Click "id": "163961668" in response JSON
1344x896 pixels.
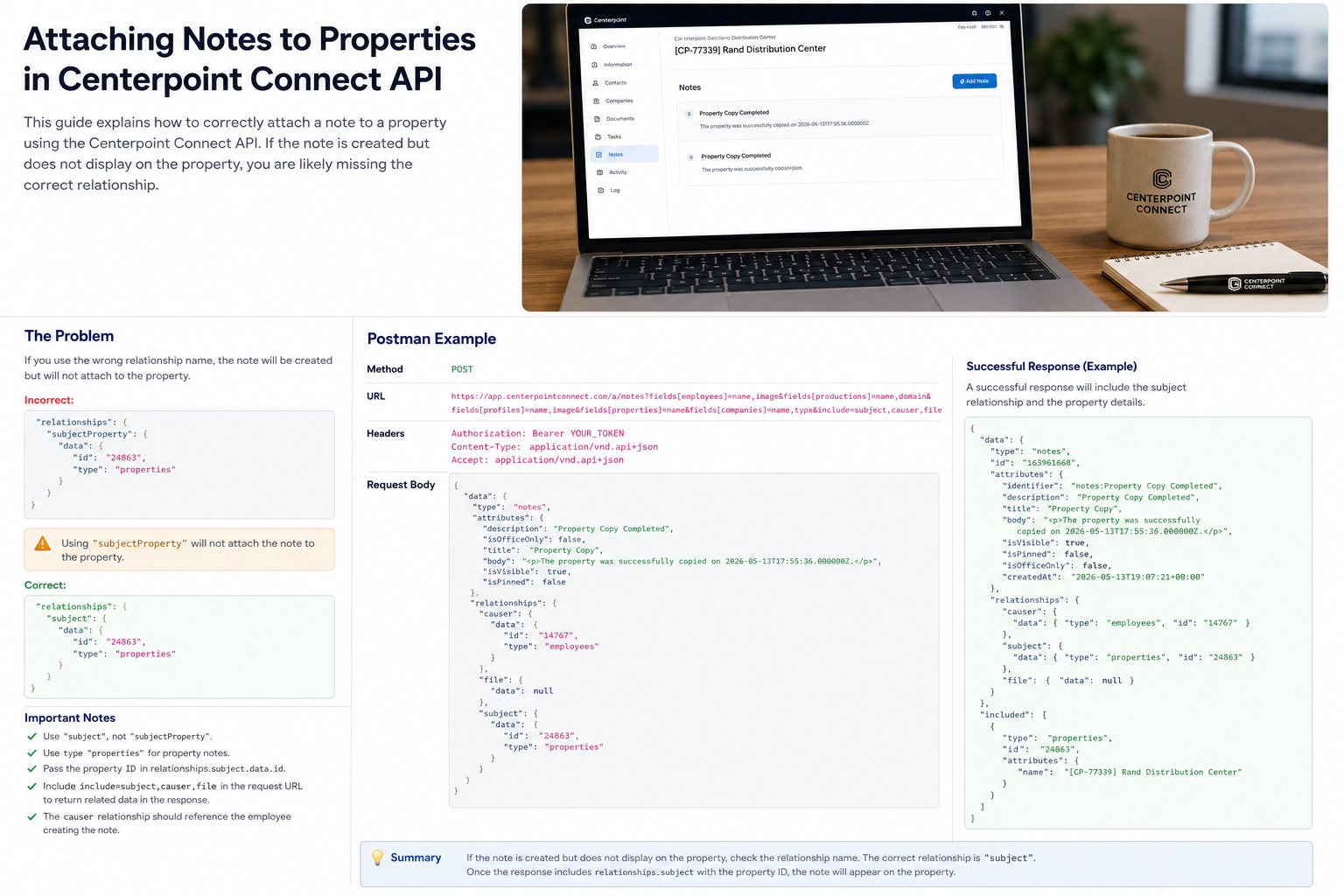point(1035,463)
